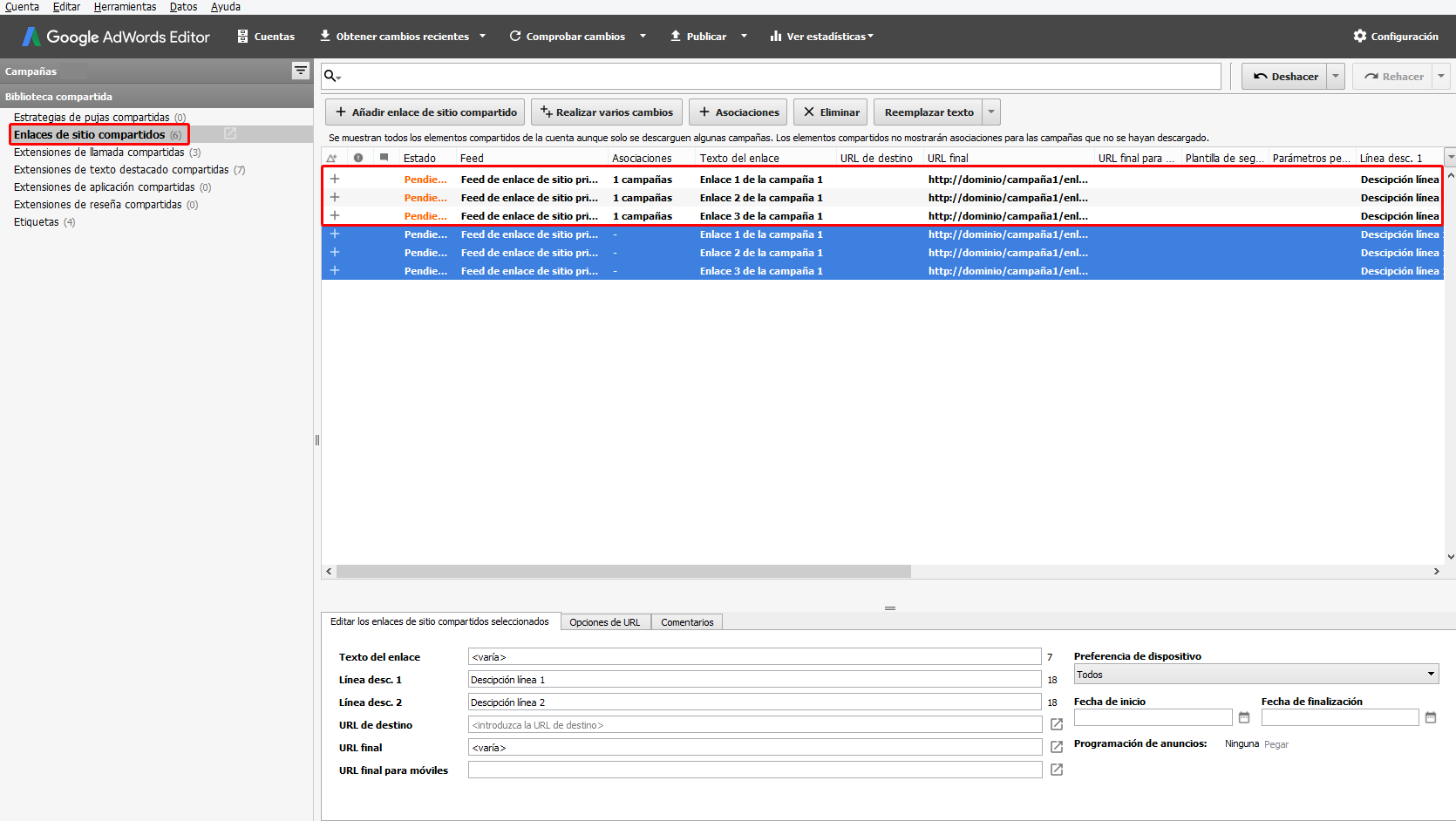Click the Eliminar button

[x=831, y=112]
